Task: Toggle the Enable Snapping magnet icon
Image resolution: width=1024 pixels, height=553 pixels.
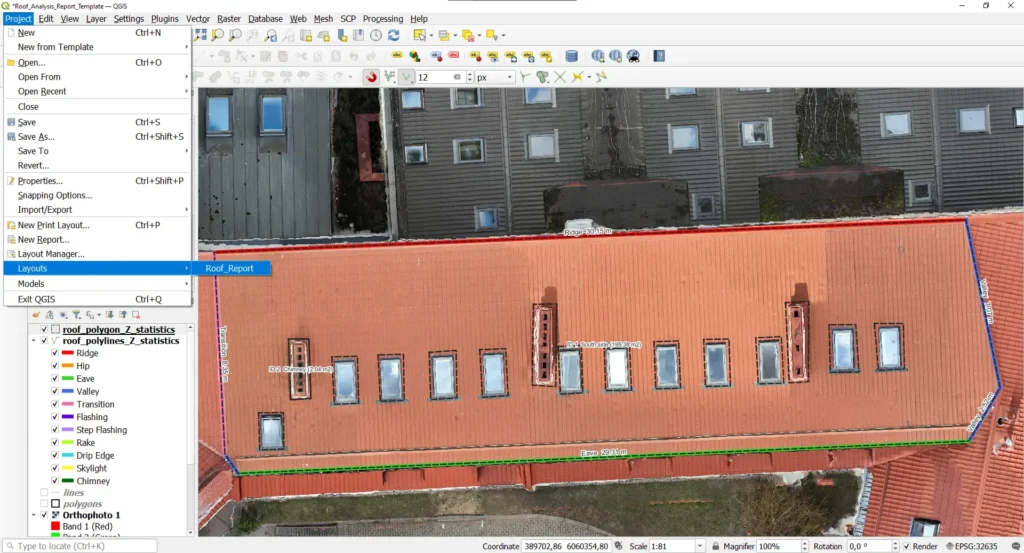Action: point(371,77)
